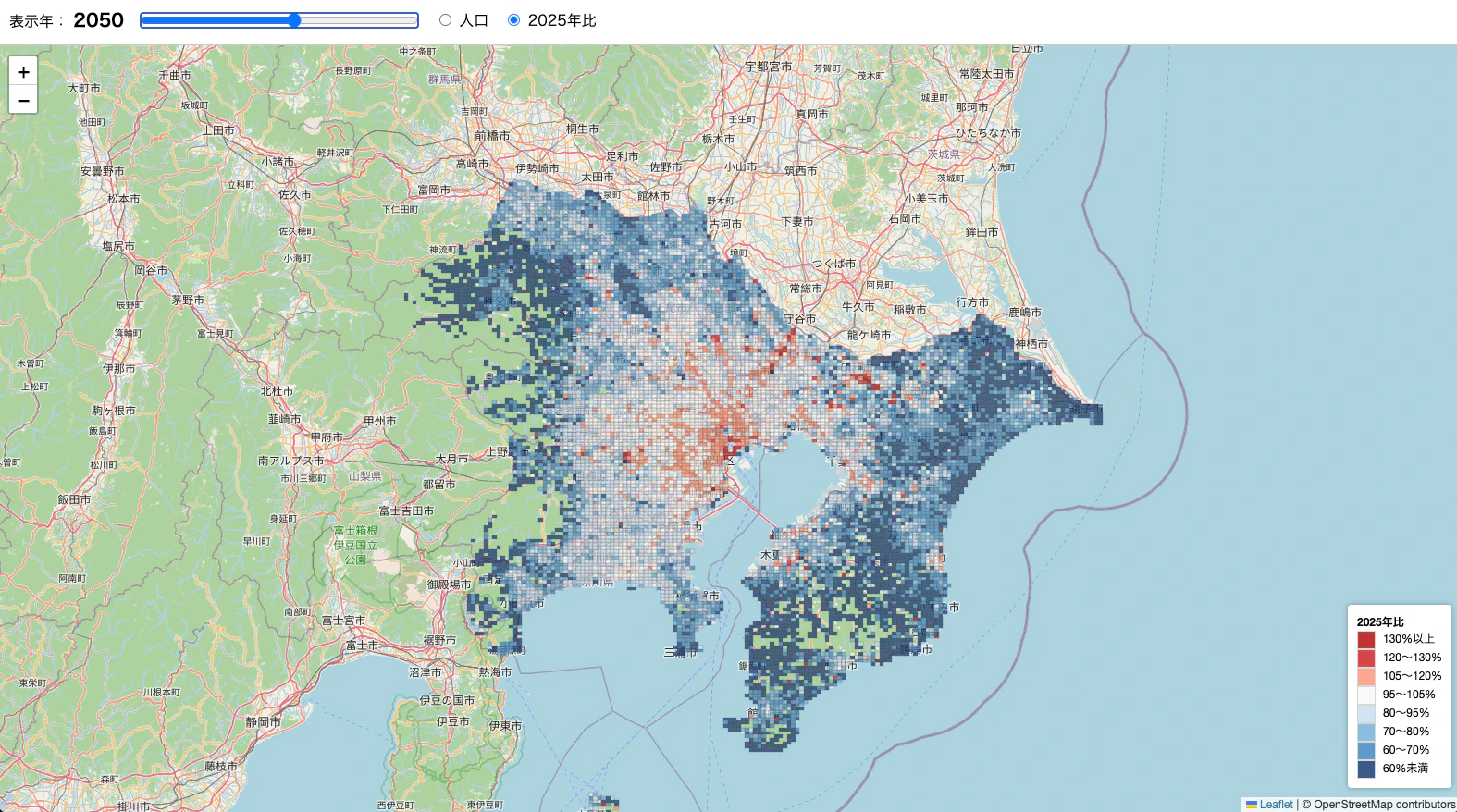Click the 常陸太田市 map label

coord(986,74)
